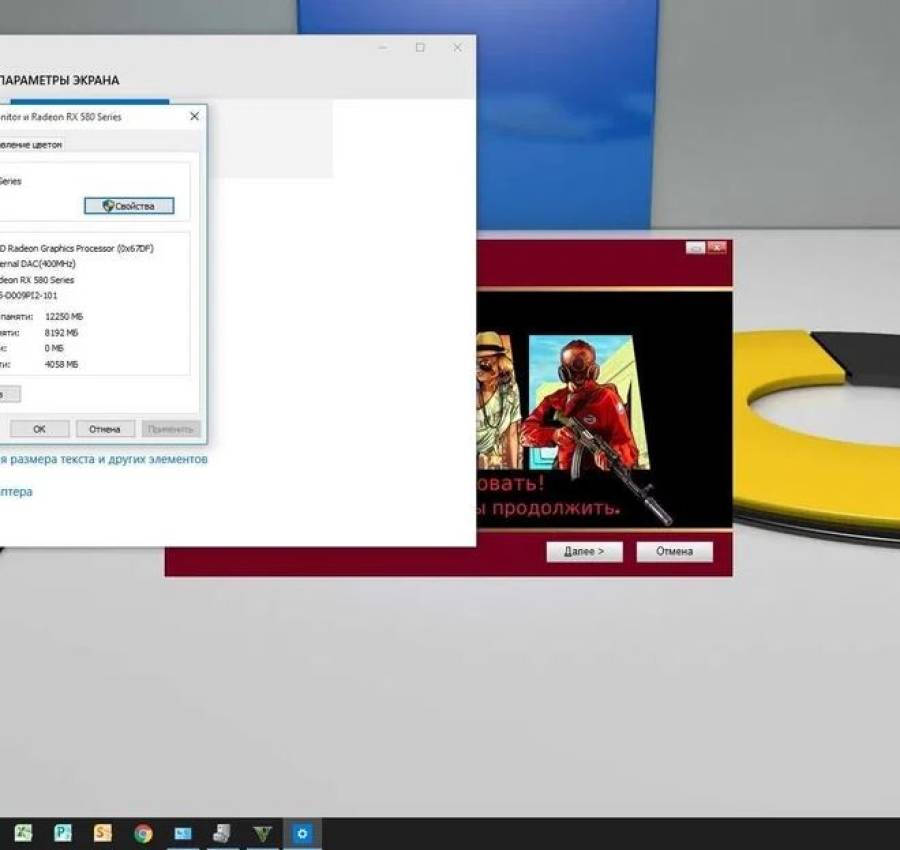Open Google Chrome from the taskbar
Screen dimensions: 900x850
coord(143,832)
